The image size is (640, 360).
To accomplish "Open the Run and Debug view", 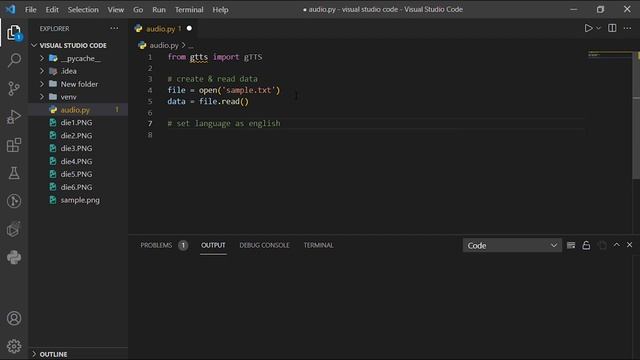I will (x=14, y=117).
